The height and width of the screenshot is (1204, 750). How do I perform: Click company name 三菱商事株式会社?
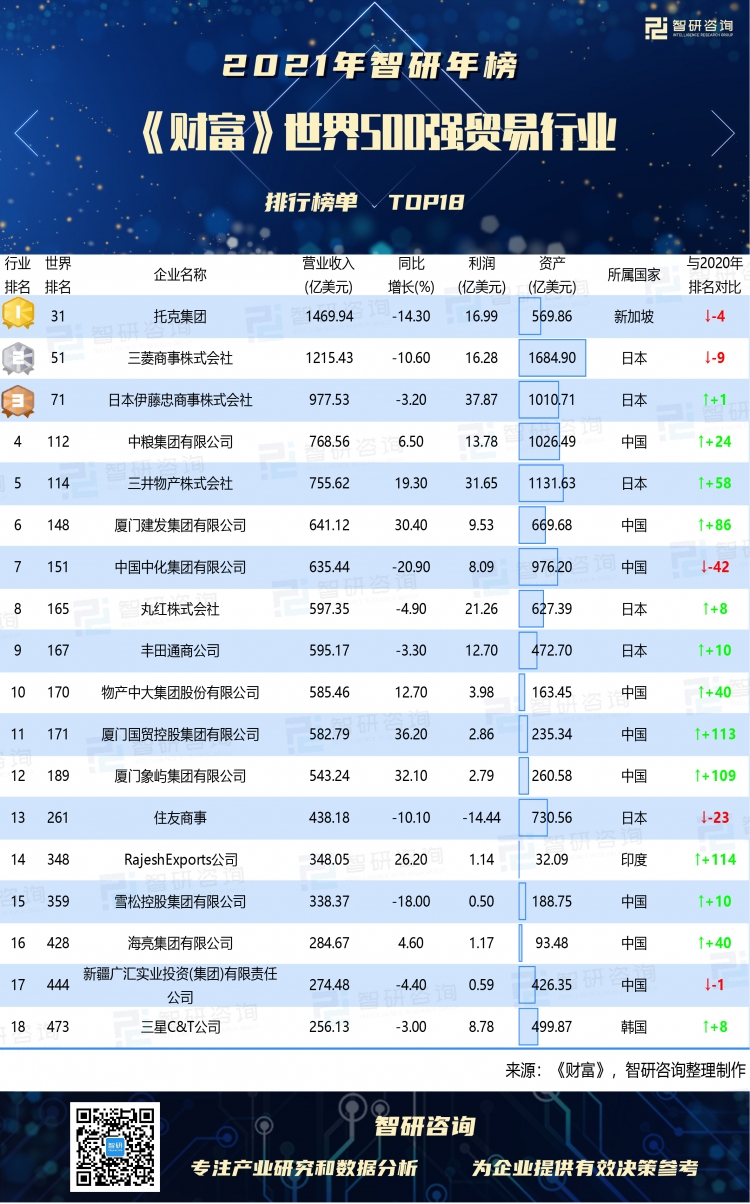180,358
